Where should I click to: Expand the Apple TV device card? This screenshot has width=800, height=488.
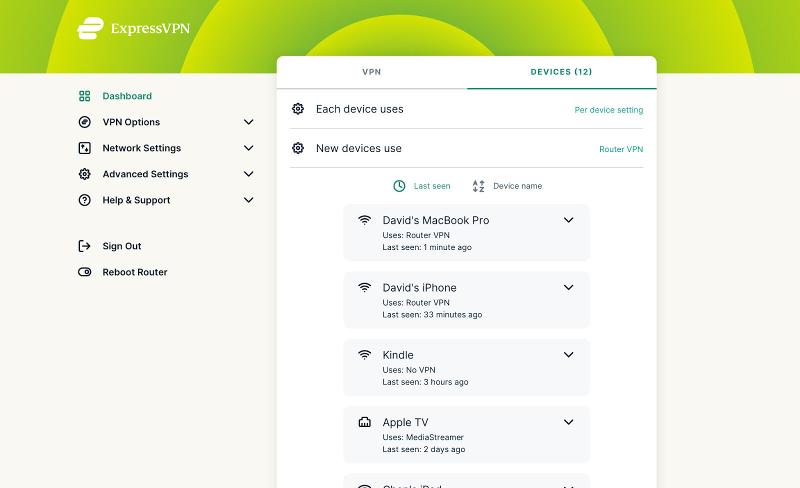[568, 422]
